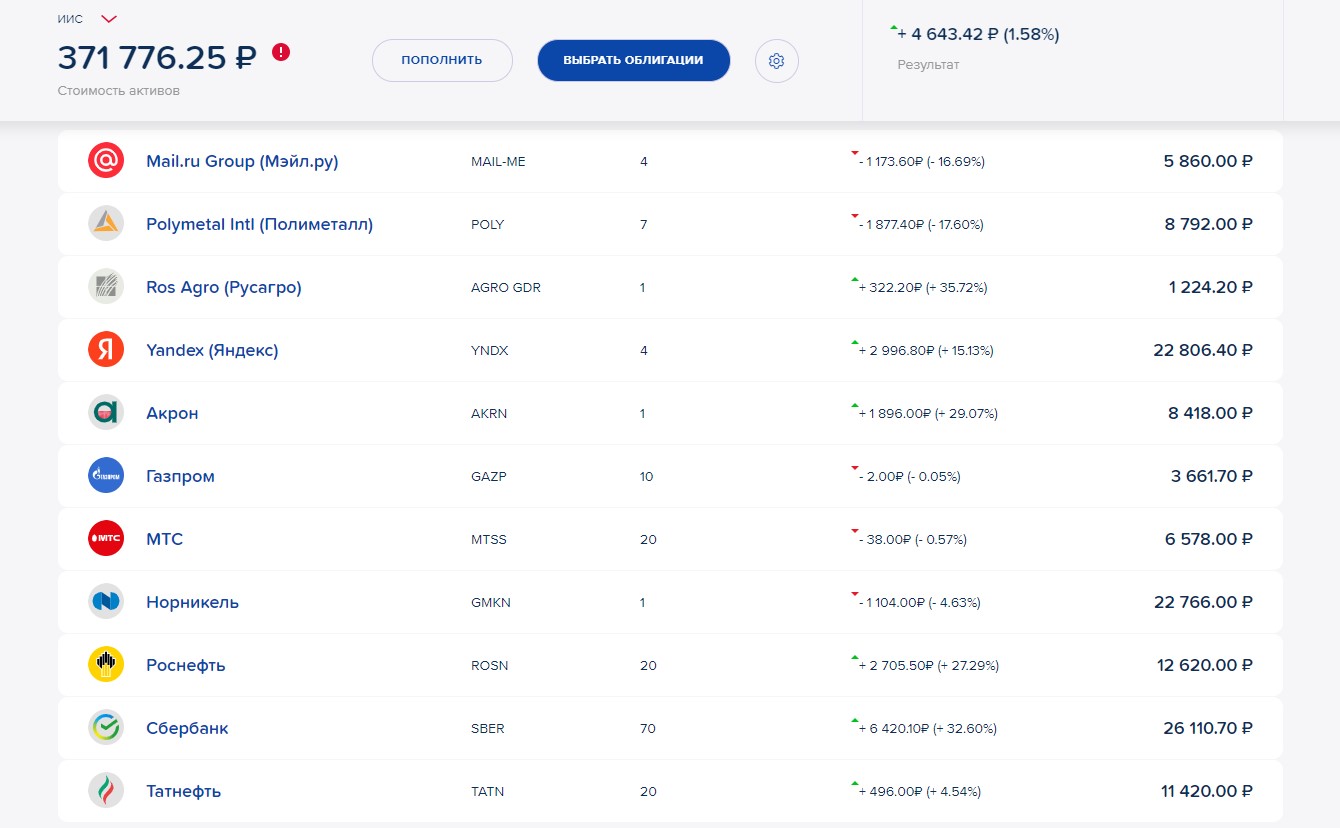Click the ticker MTSS
Screen dimensions: 1340x828
[x=489, y=539]
